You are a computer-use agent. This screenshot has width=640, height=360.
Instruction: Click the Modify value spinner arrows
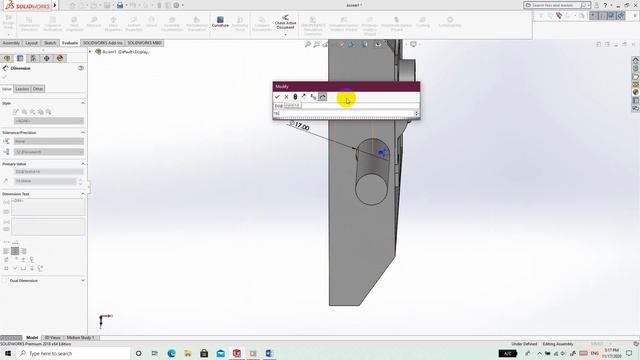click(417, 113)
